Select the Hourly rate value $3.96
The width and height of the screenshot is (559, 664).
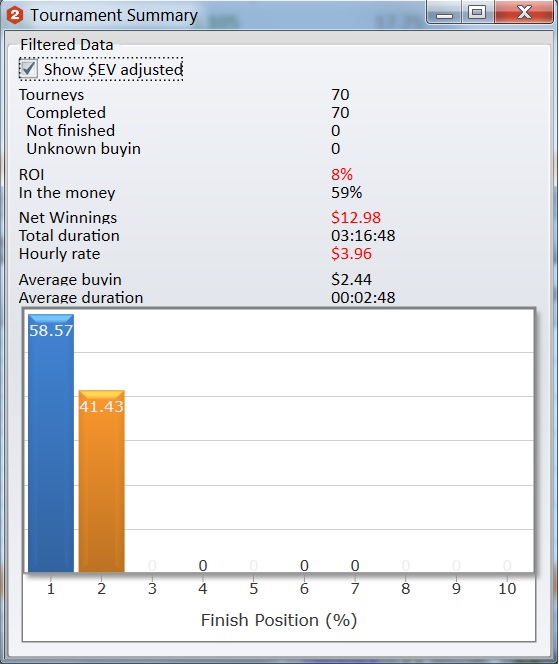pyautogui.click(x=351, y=254)
